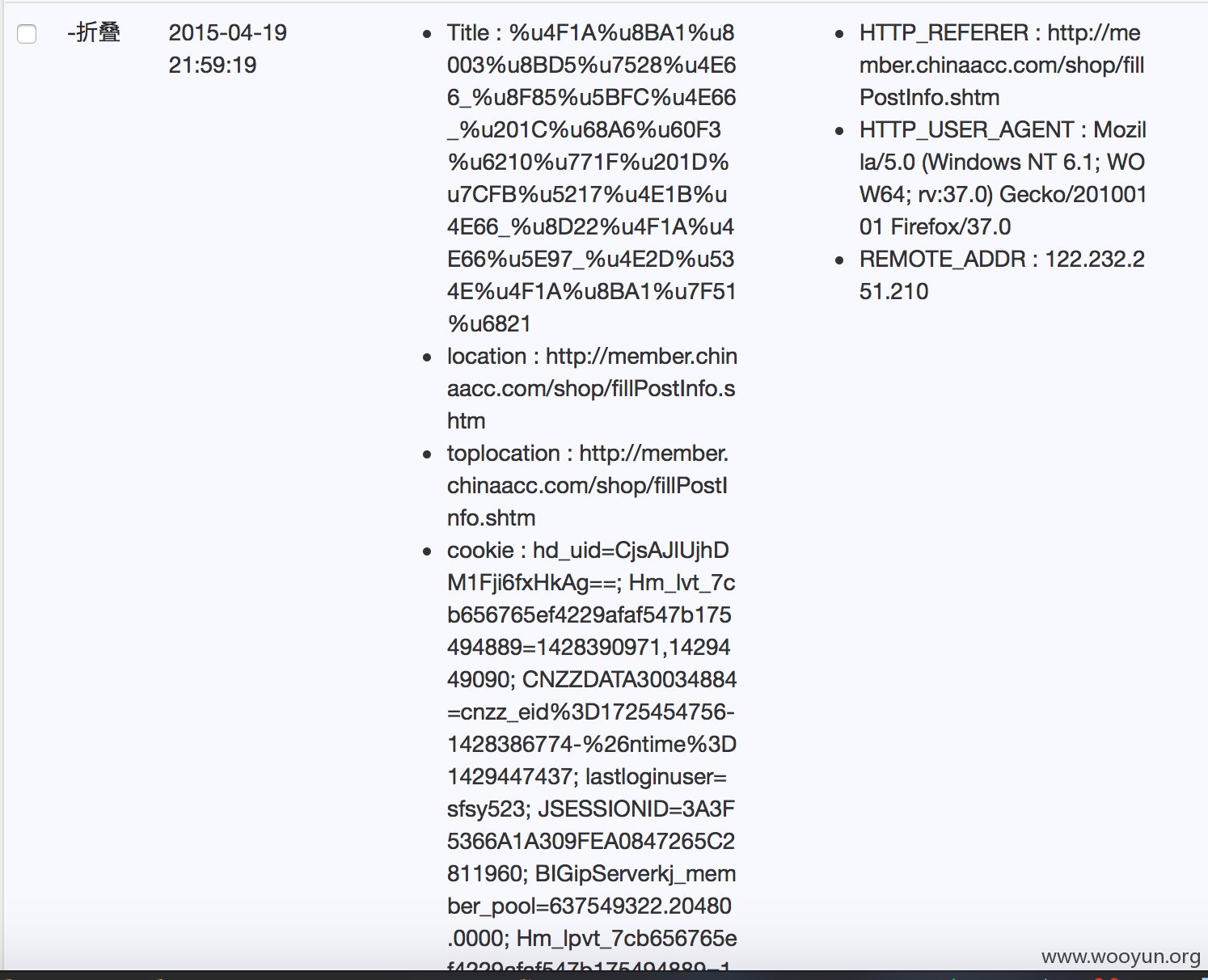Click the HTTP_REFERER URL entry
This screenshot has width=1208, height=980.
(x=1002, y=65)
